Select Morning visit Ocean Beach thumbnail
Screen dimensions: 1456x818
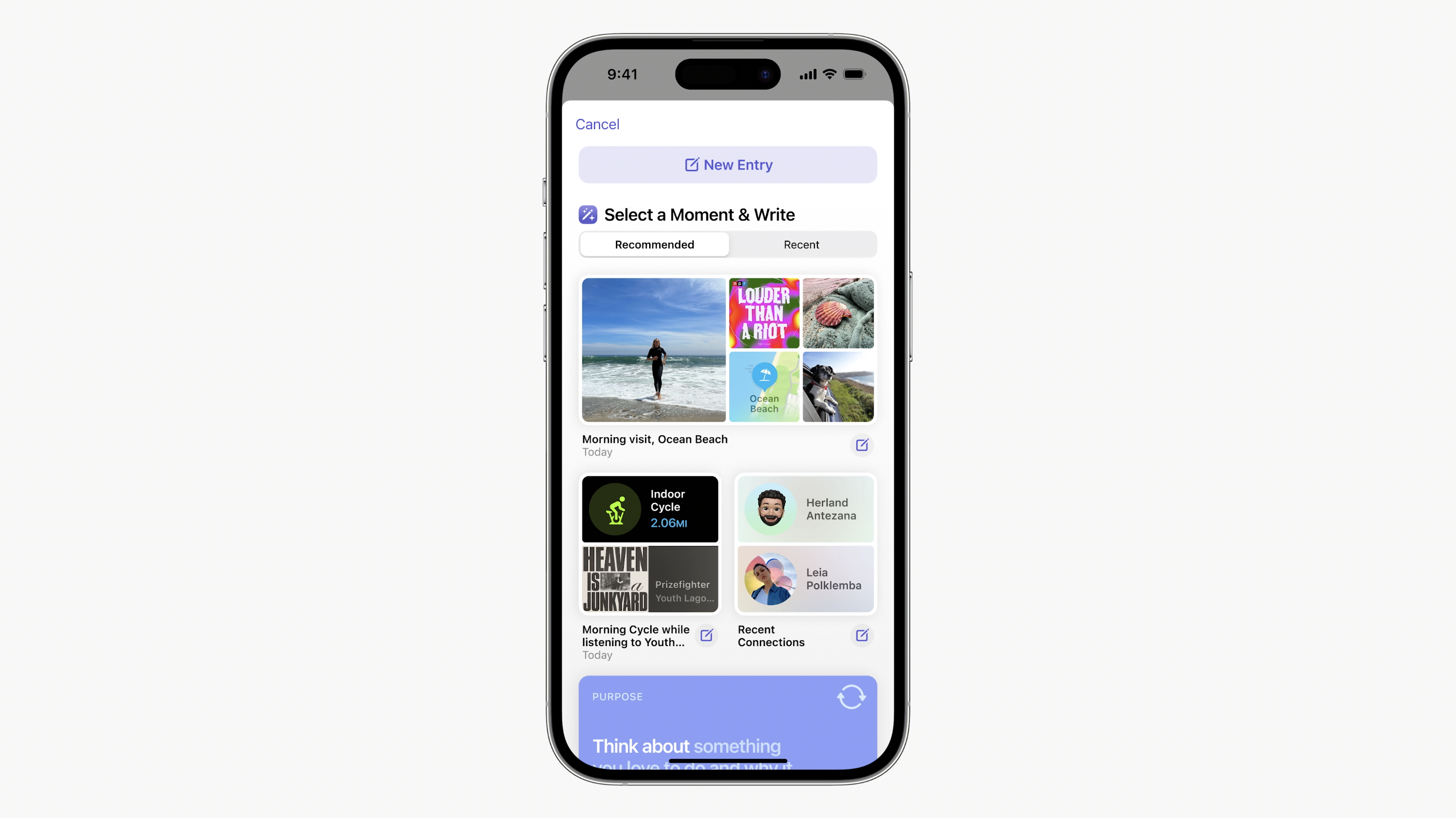point(653,349)
